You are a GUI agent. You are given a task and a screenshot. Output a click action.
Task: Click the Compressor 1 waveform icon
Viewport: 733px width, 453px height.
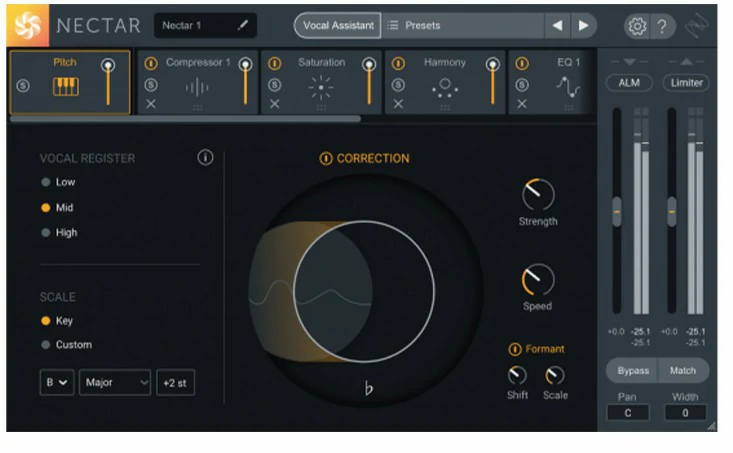click(197, 87)
